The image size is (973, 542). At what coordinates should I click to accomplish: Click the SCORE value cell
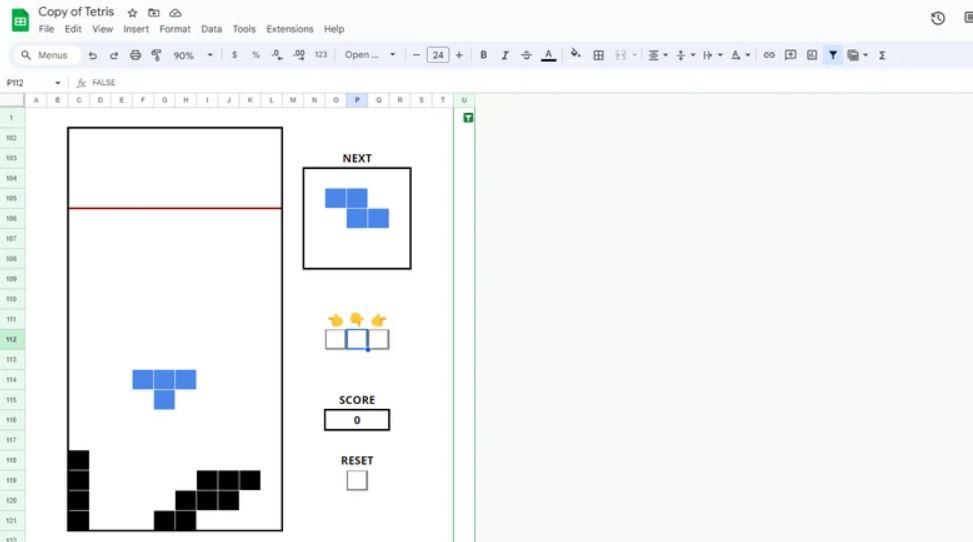[357, 420]
